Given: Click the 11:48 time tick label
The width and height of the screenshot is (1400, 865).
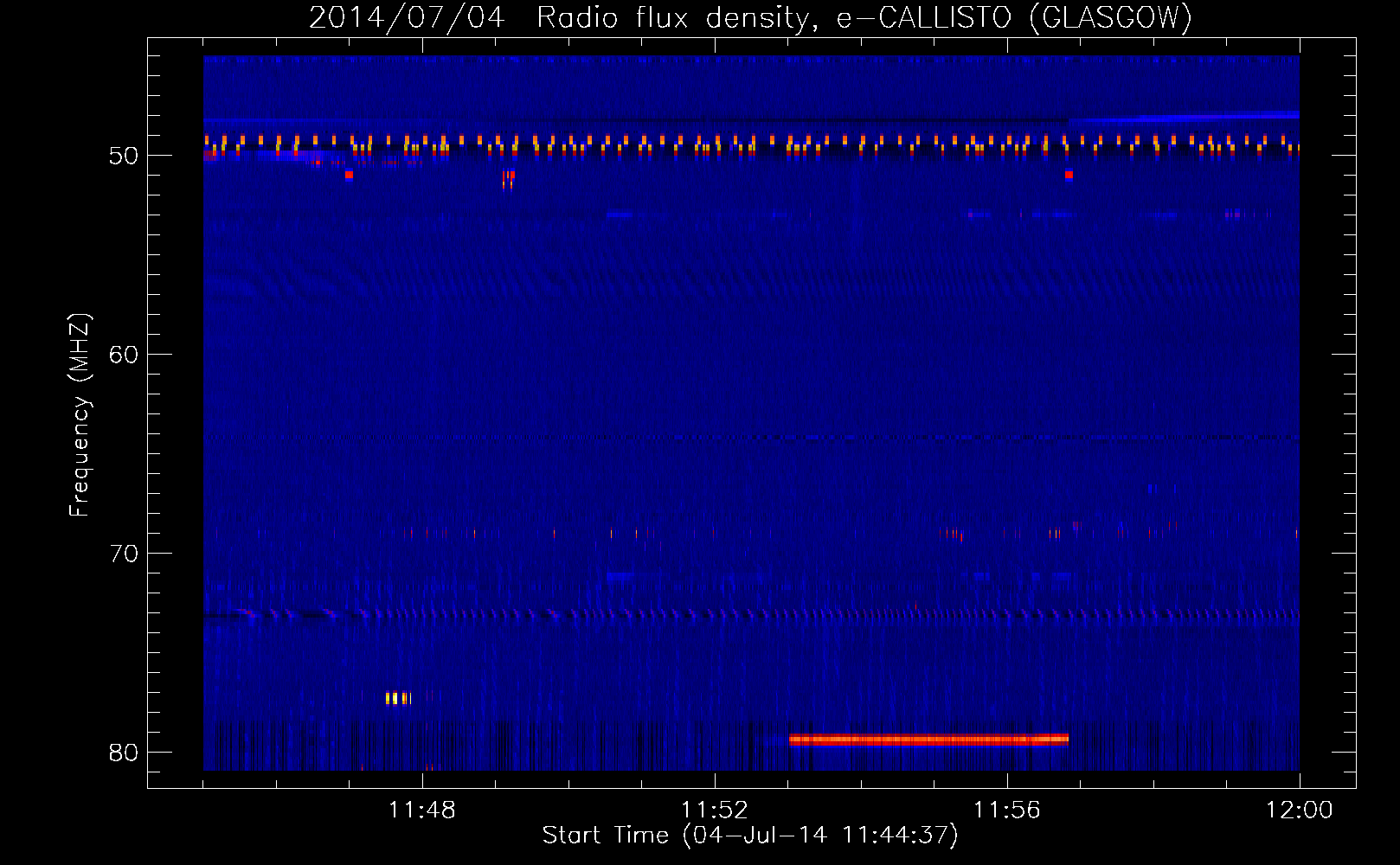Looking at the screenshot, I should pyautogui.click(x=422, y=811).
